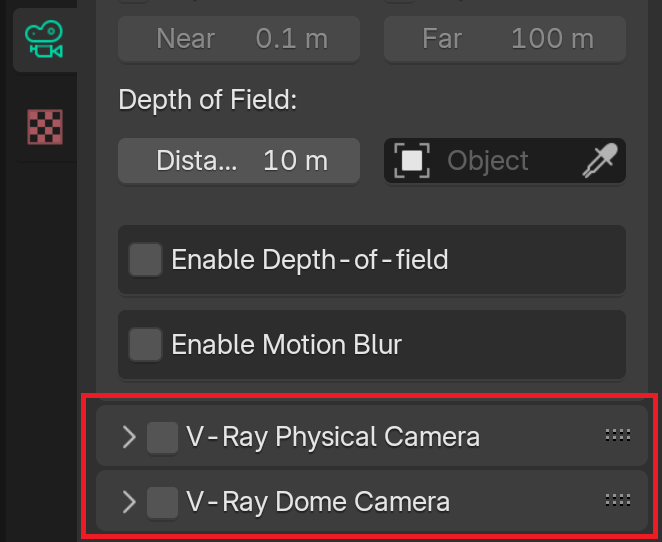The width and height of the screenshot is (662, 542).
Task: Click the Near 0.1 m clip field
Action: [239, 39]
